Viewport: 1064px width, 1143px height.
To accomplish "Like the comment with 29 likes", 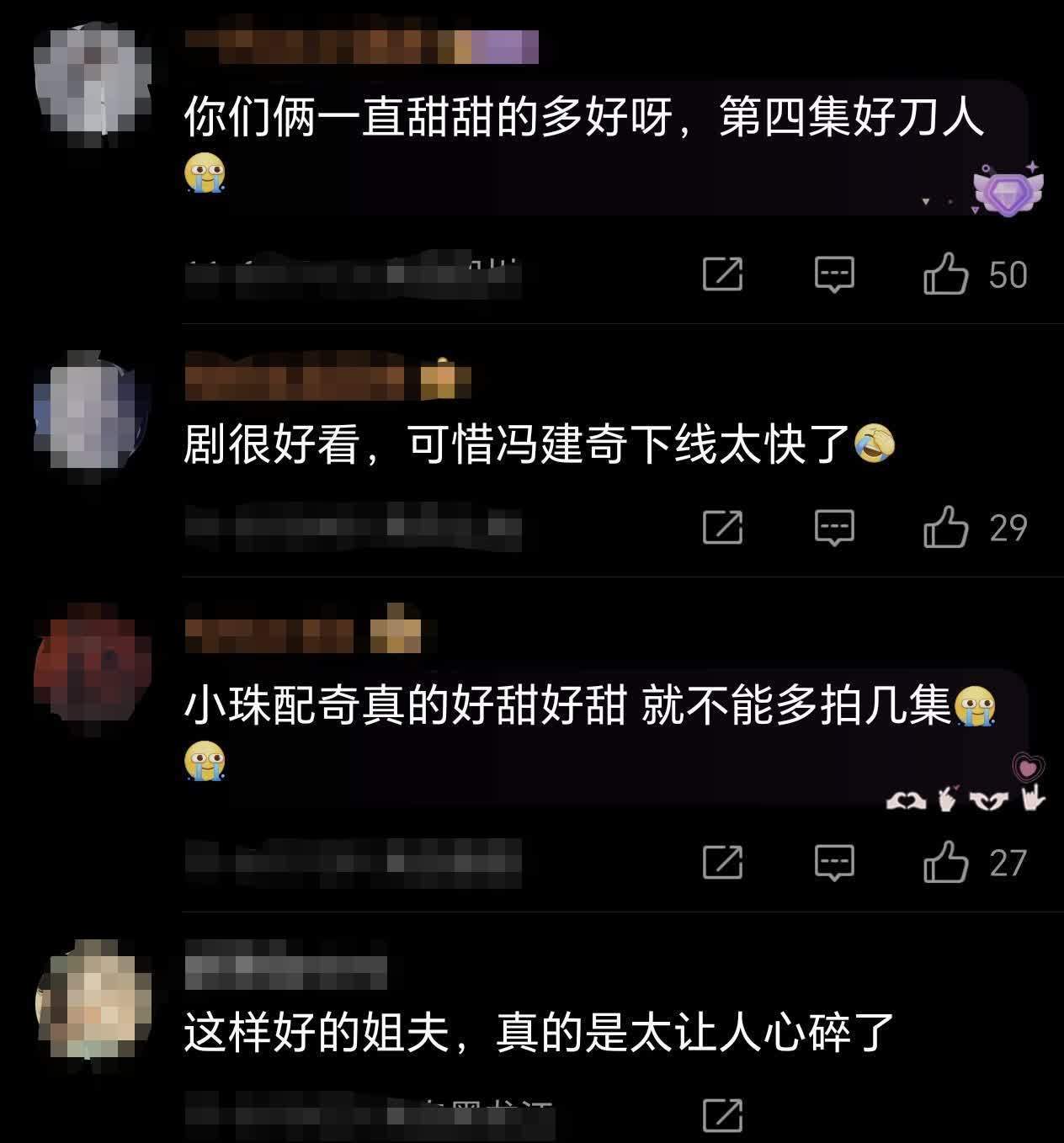I will coord(946,527).
